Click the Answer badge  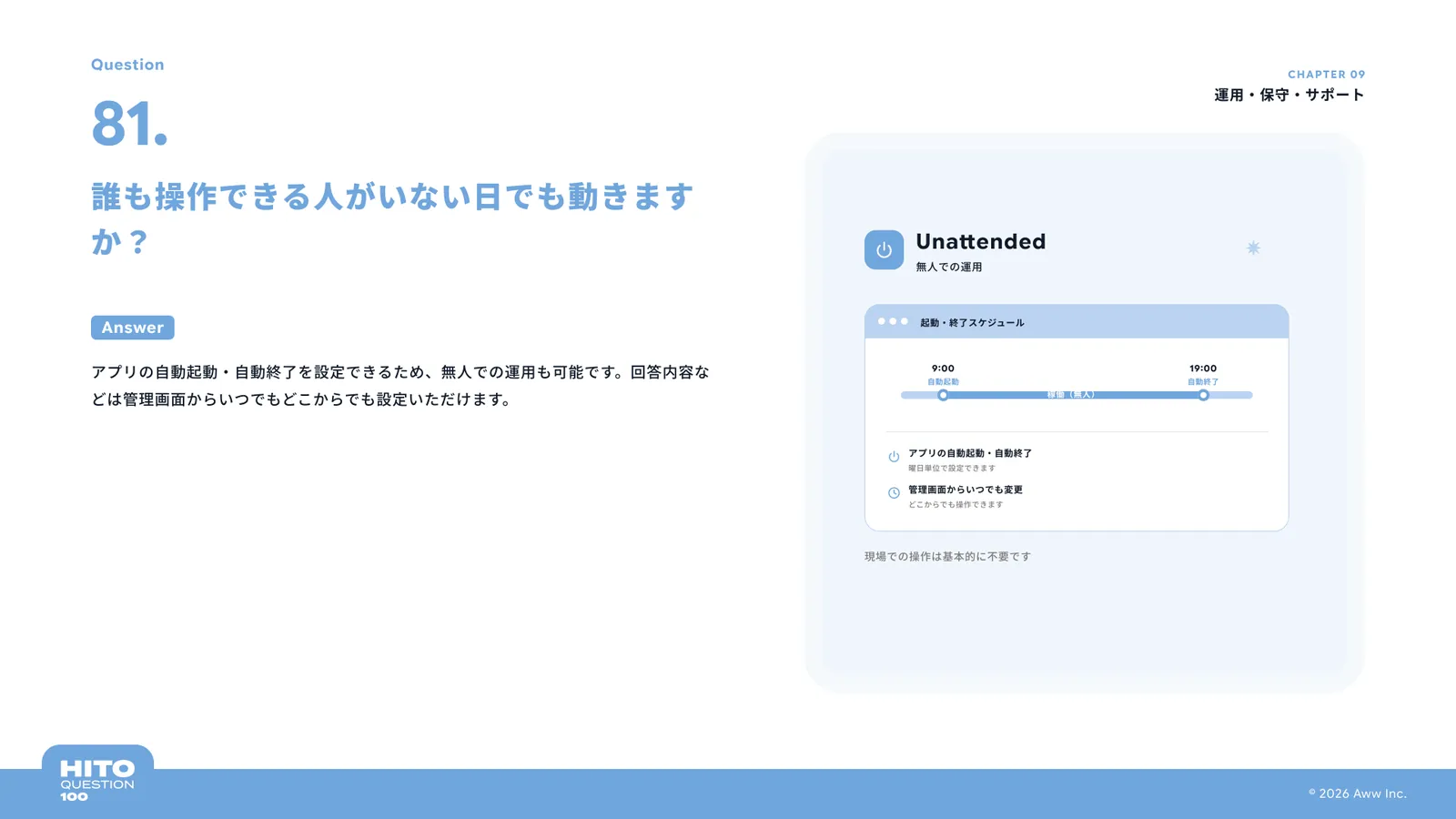[x=133, y=328]
